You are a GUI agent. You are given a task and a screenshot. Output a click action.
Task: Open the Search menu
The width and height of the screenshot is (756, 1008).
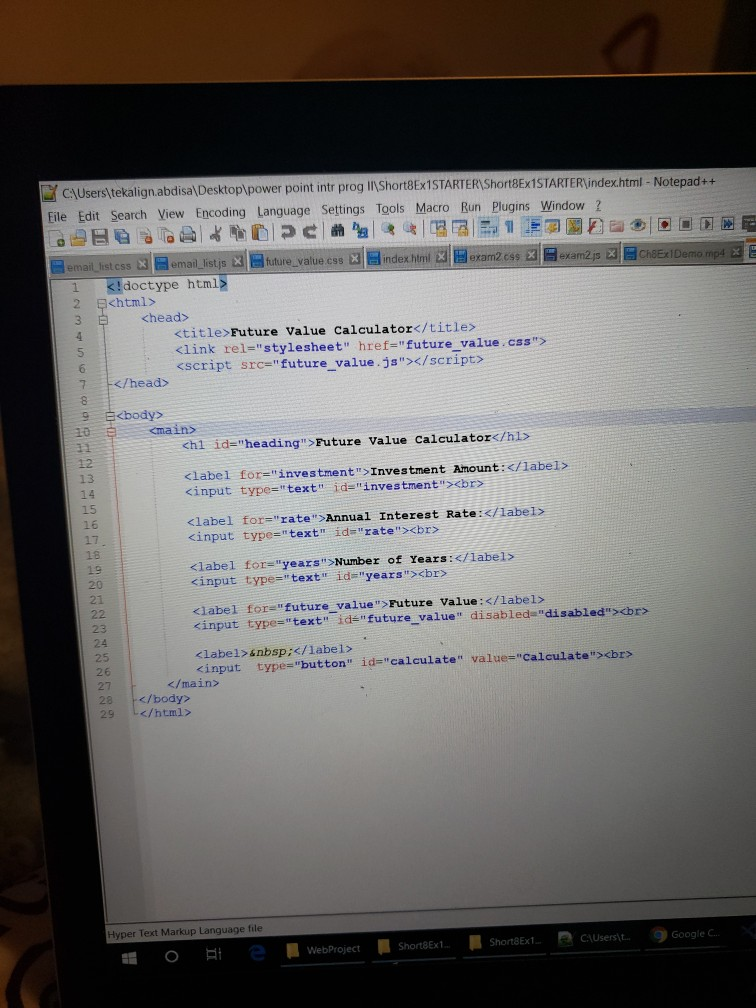tap(129, 215)
